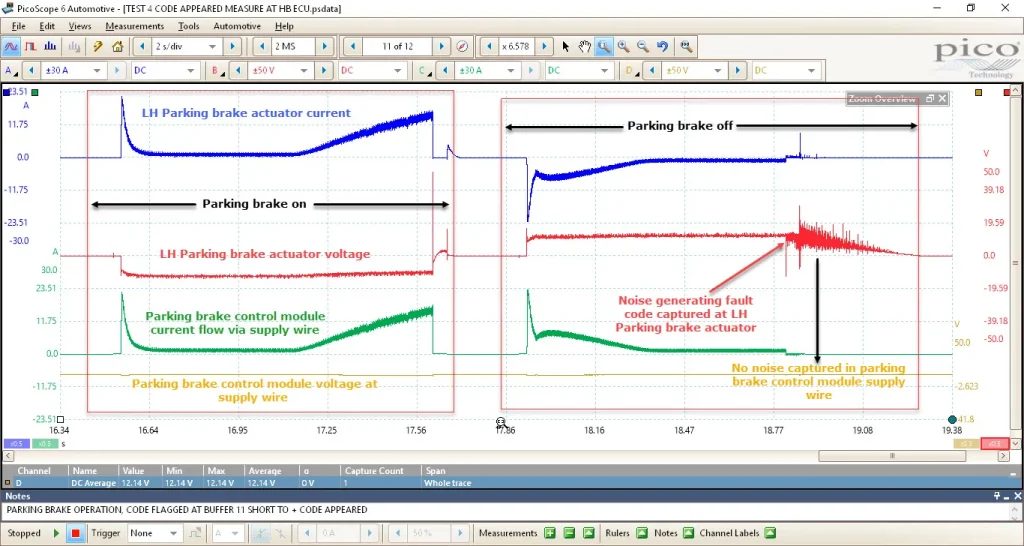The width and height of the screenshot is (1024, 546).
Task: Open the Auto setup lightning icon
Action: [98, 46]
